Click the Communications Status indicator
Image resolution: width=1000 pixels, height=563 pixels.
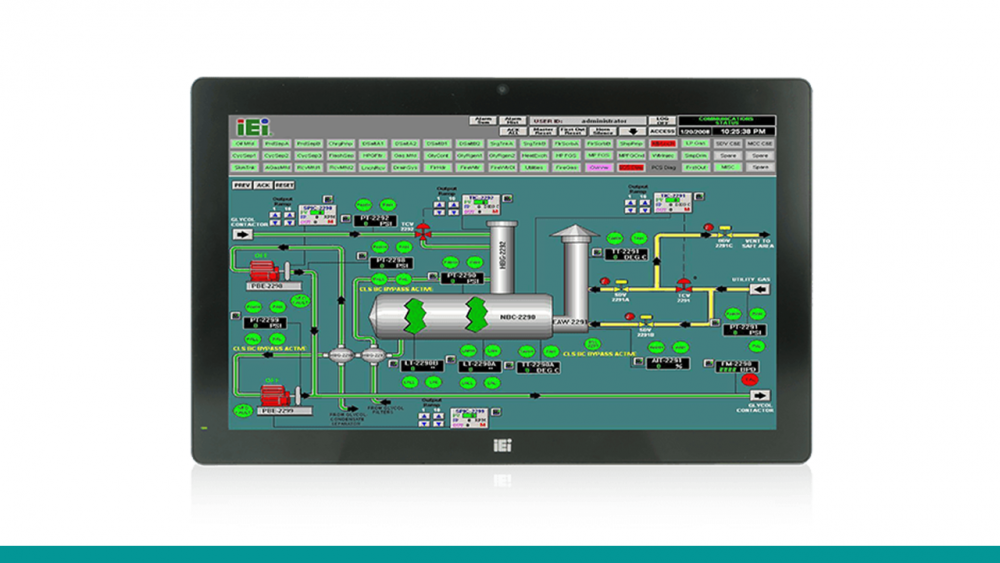(727, 121)
